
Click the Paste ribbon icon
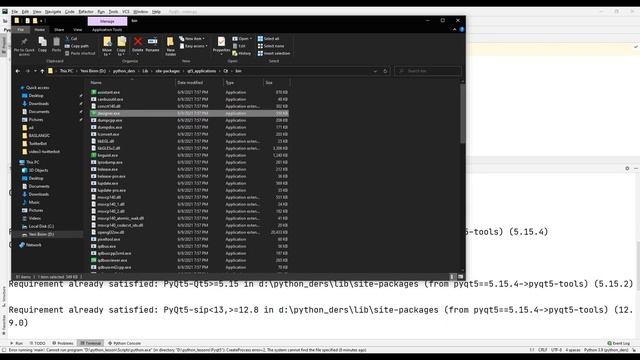click(x=56, y=42)
